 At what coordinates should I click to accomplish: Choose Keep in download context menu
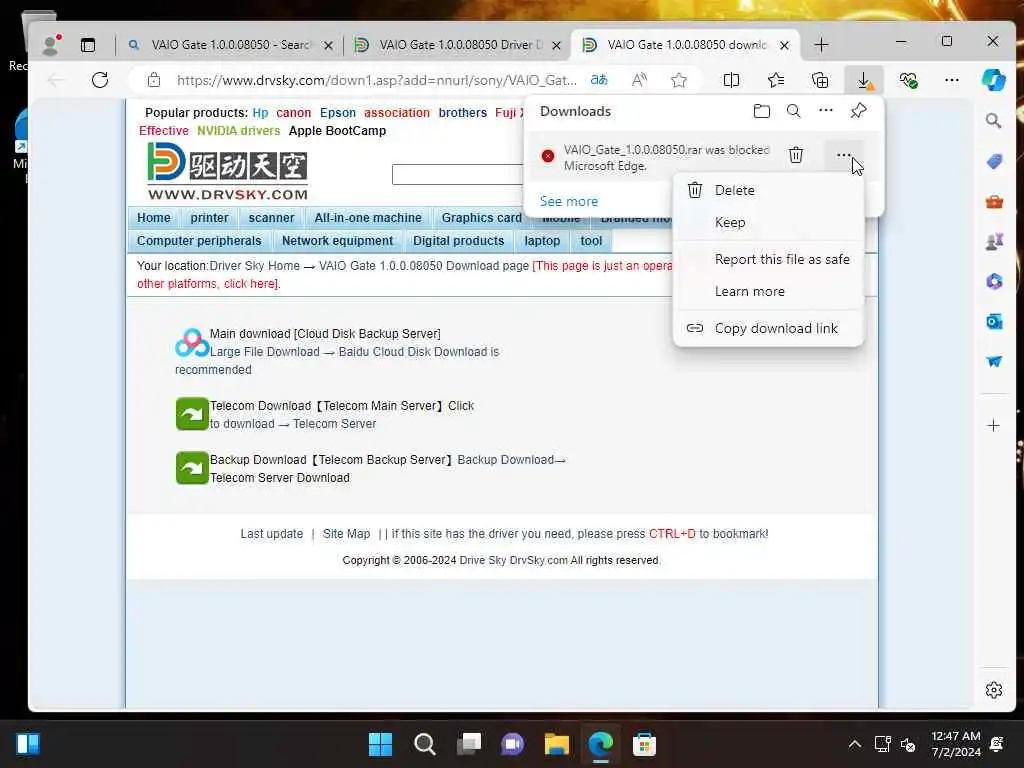pyautogui.click(x=769, y=222)
